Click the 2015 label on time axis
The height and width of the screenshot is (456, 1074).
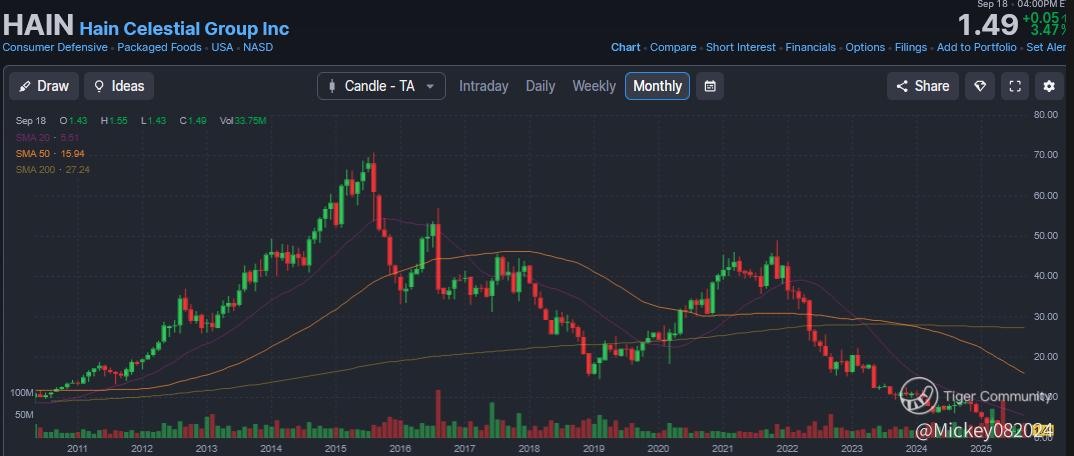tap(335, 448)
